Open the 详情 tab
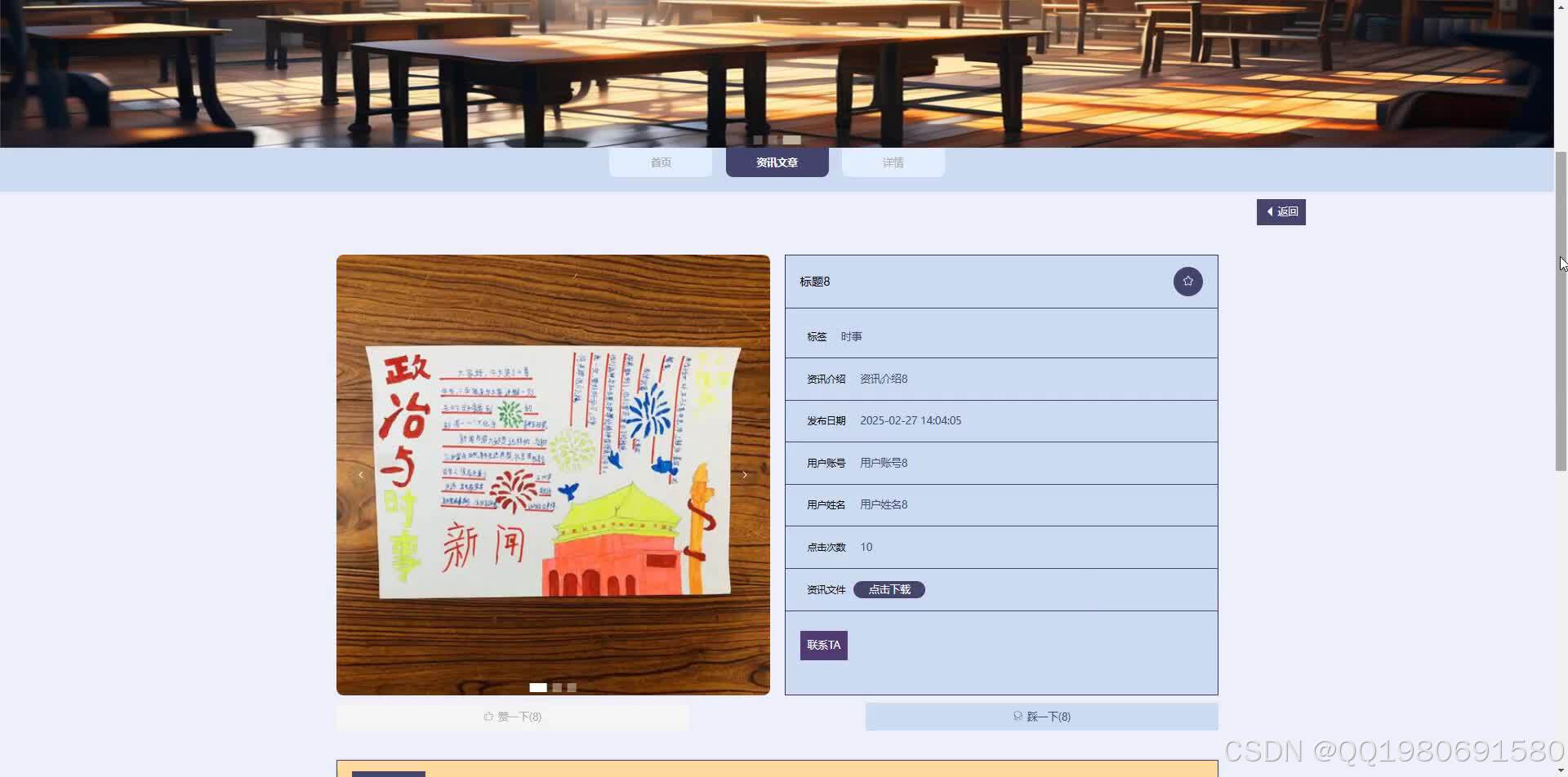 tap(893, 162)
